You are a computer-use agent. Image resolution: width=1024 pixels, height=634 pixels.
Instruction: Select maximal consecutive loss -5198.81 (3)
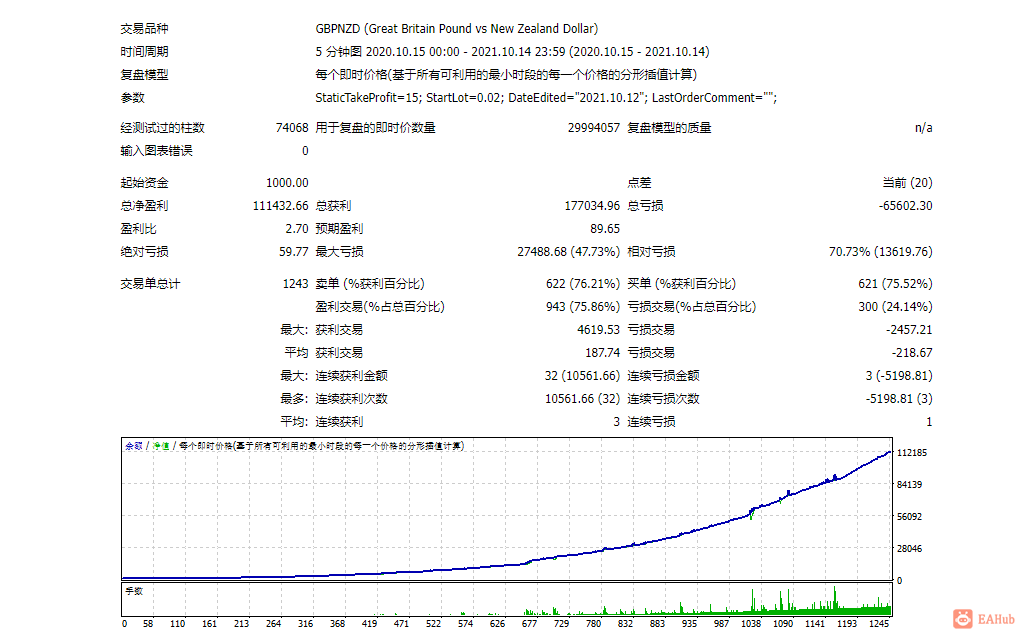tap(899, 398)
